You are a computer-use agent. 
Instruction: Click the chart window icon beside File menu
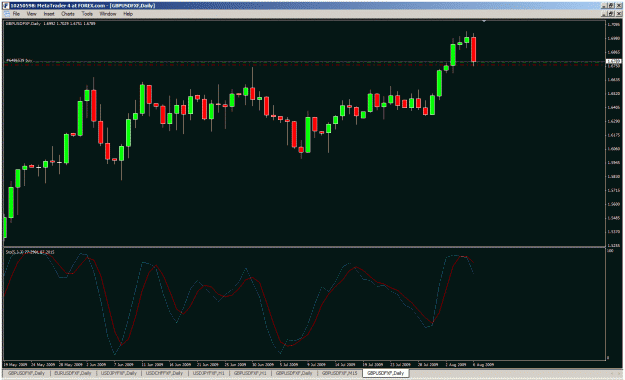point(6,14)
